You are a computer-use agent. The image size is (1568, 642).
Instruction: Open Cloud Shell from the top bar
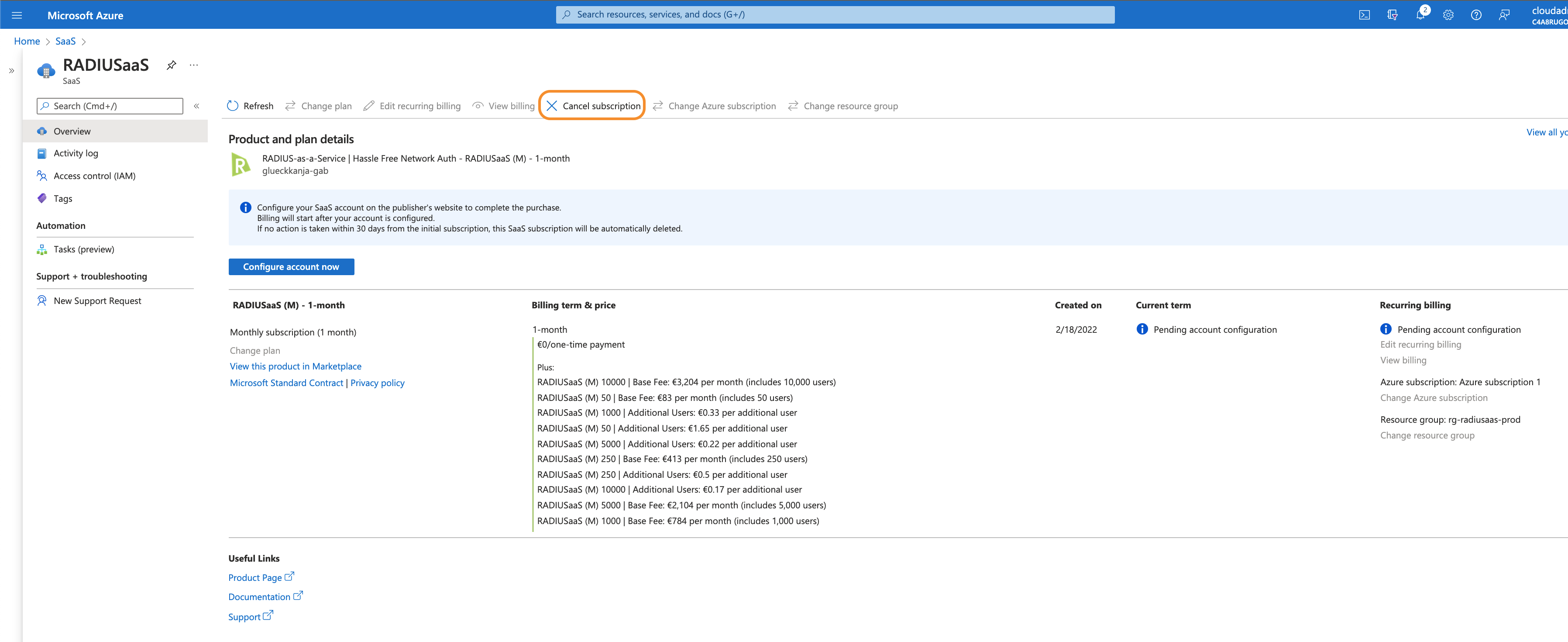[1364, 15]
